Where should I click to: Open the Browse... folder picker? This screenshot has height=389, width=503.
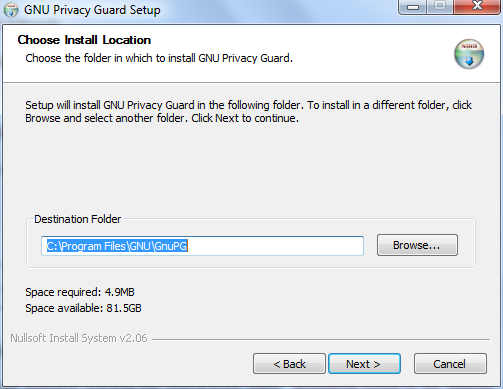pyautogui.click(x=417, y=245)
